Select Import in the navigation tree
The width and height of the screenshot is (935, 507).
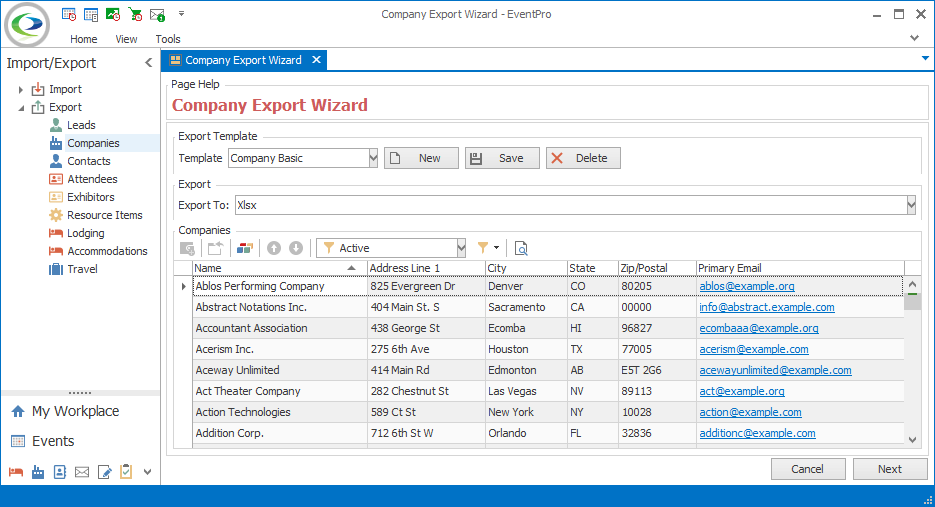coord(65,89)
